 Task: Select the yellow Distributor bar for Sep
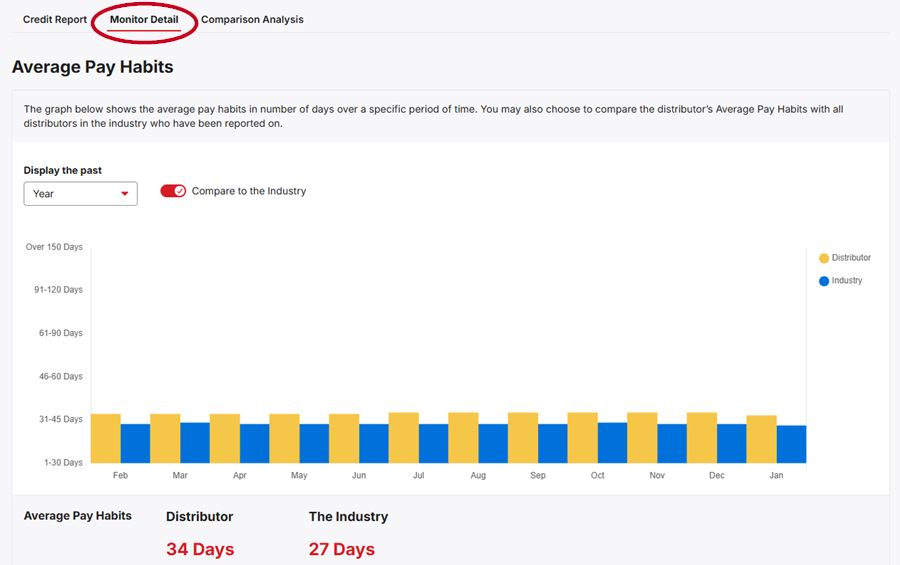click(x=523, y=438)
